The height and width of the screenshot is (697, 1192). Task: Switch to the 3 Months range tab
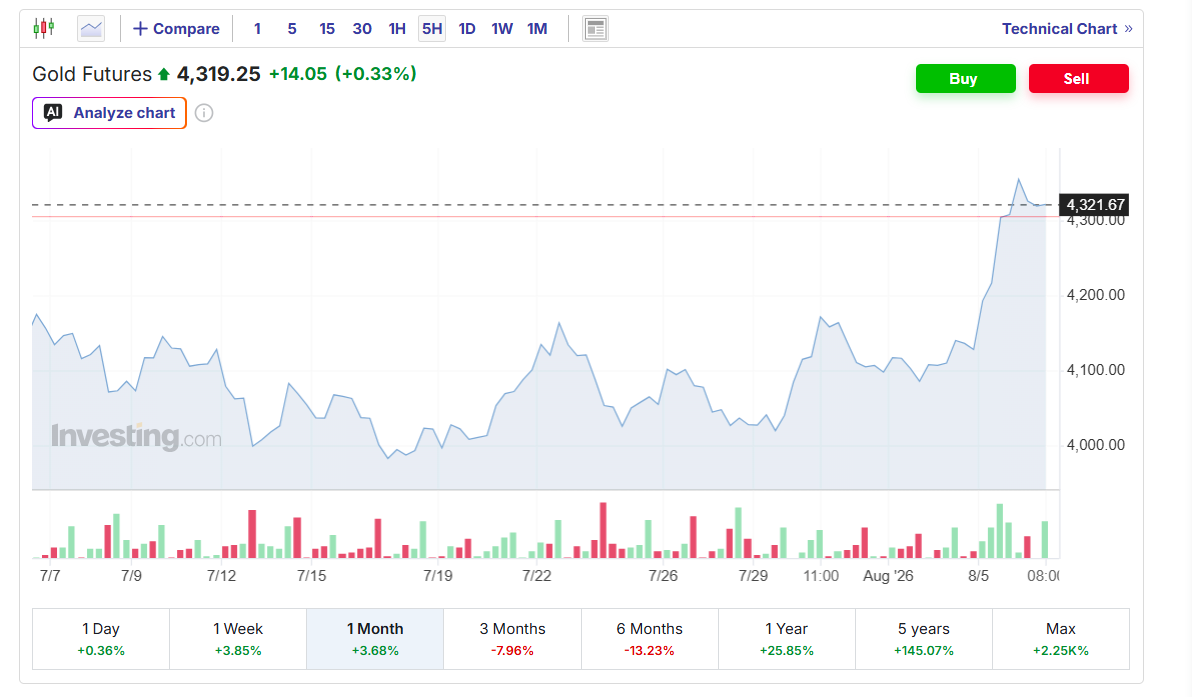(x=512, y=639)
